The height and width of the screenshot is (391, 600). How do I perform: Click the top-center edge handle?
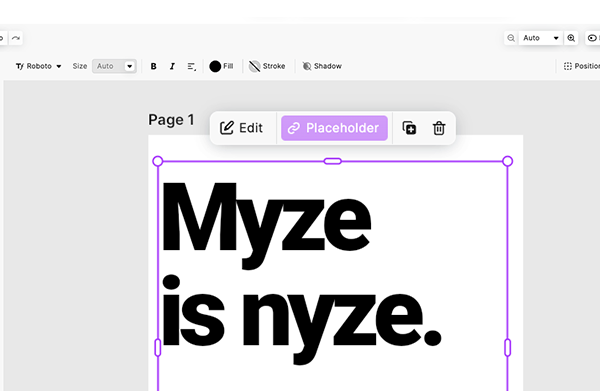(333, 161)
